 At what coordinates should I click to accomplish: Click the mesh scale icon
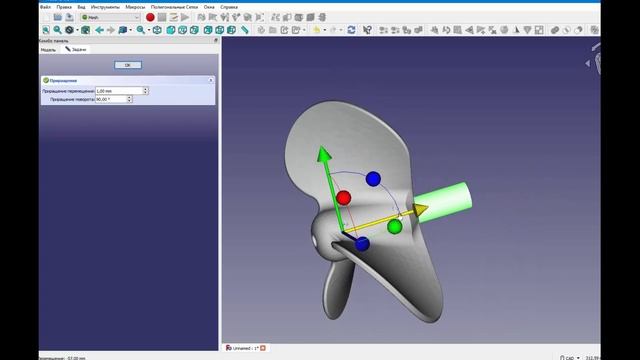pyautogui.click(x=539, y=30)
